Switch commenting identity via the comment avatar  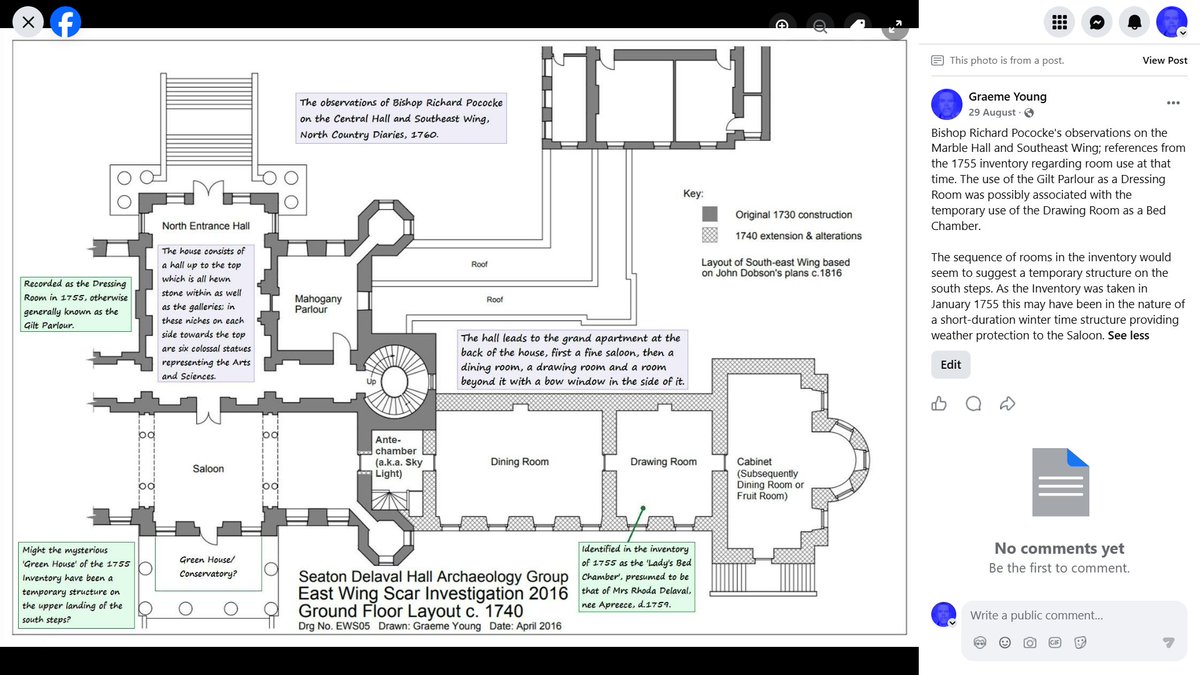943,615
